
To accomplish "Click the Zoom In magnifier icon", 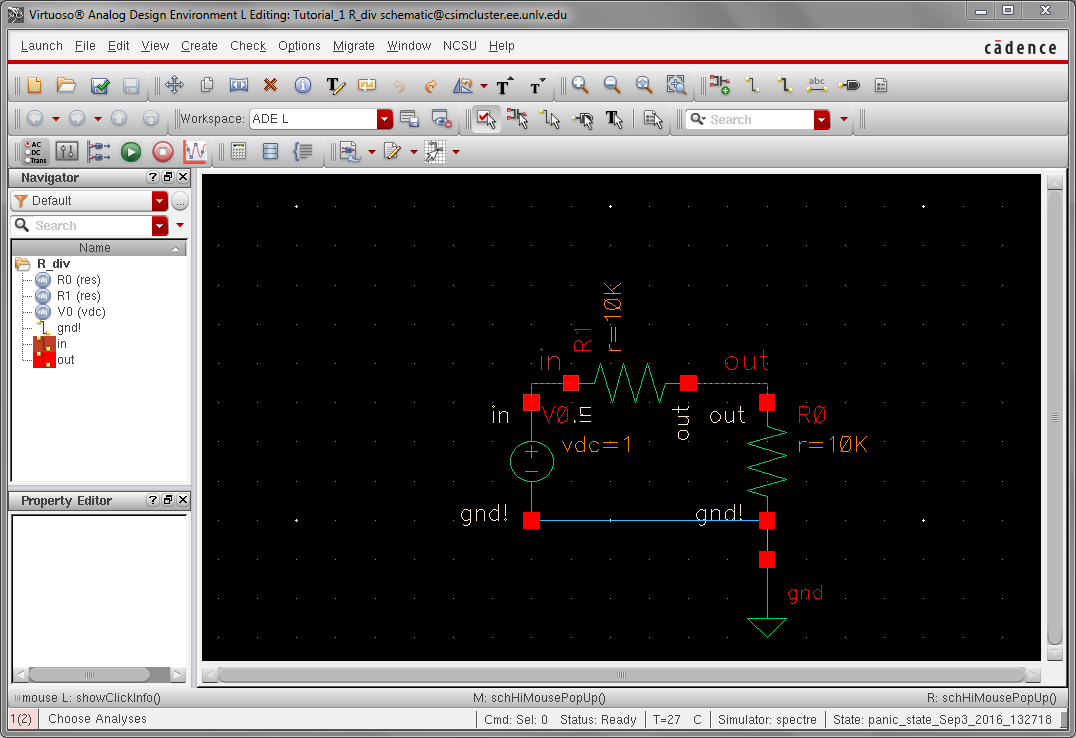I will pos(580,86).
